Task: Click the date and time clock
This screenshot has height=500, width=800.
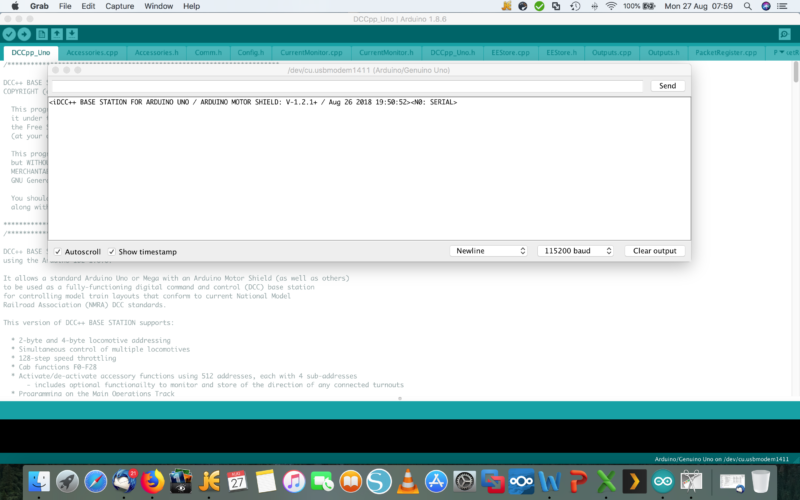Action: click(x=698, y=6)
